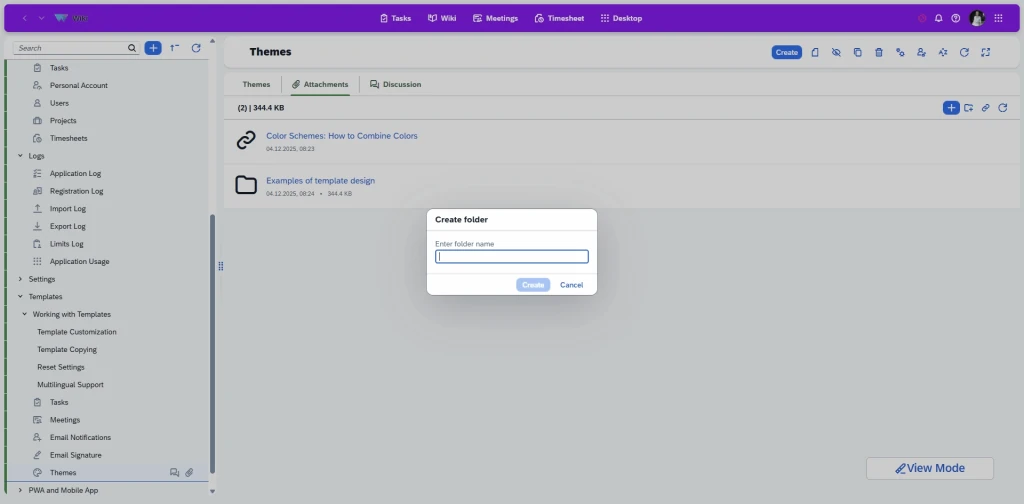Open discussion icon on Themes sidebar row
1024x504 pixels.
point(174,473)
